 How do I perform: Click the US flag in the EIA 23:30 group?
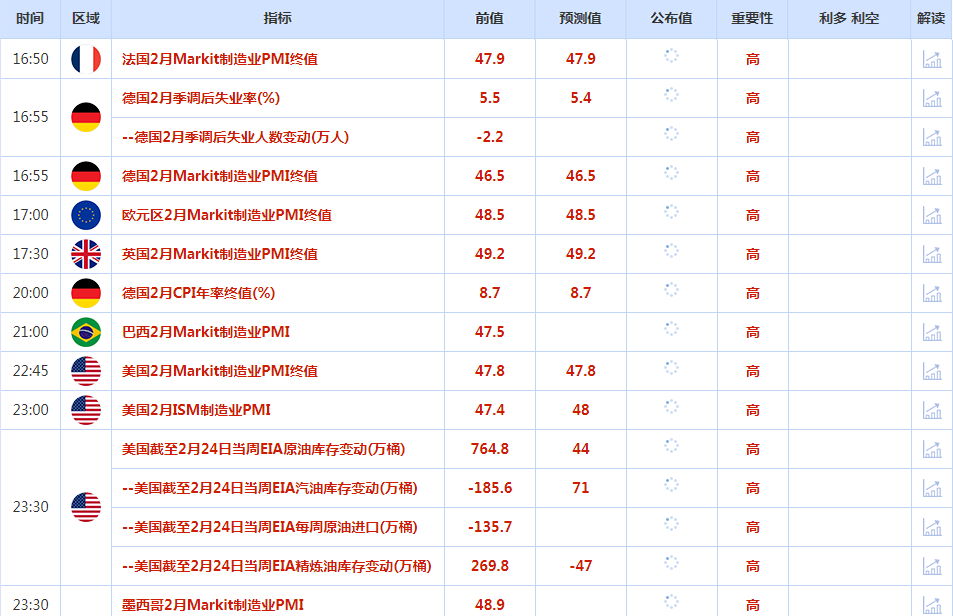point(86,507)
